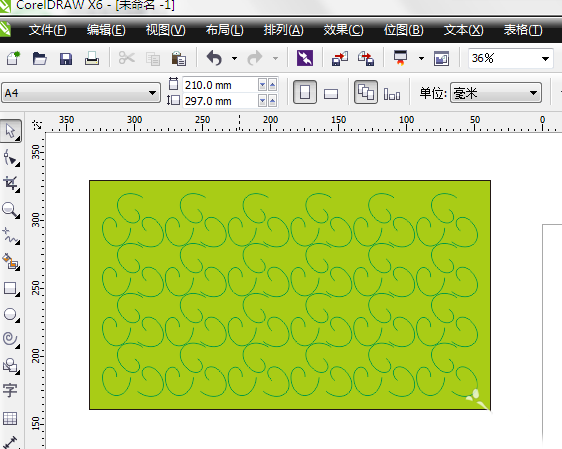Increase page width with up arrow

(272, 85)
